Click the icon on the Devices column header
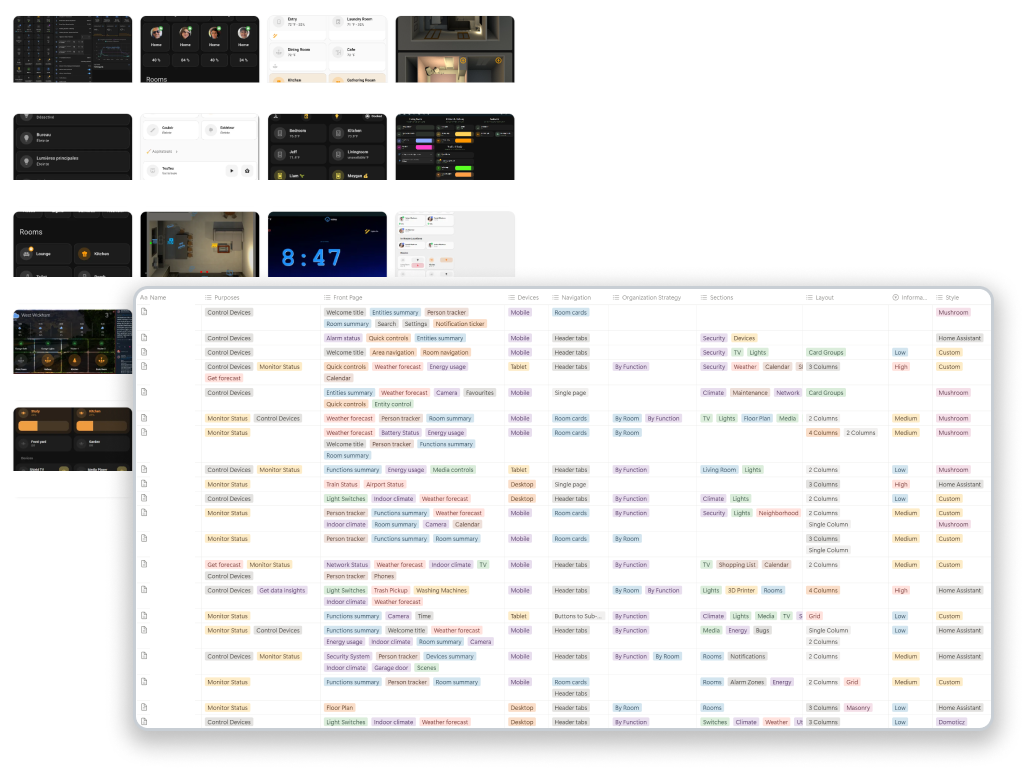Image resolution: width=1024 pixels, height=768 pixels. tap(510, 297)
